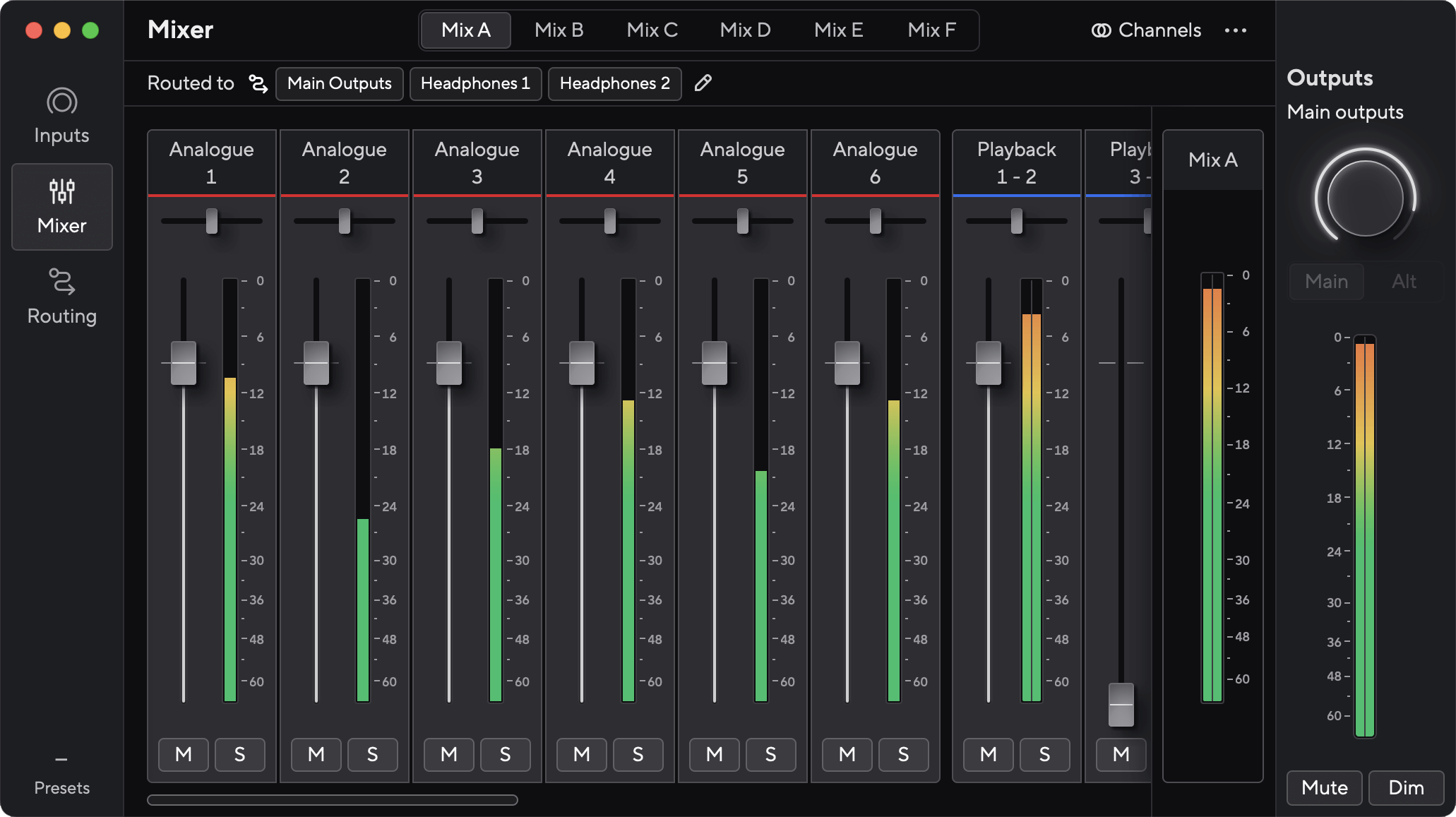This screenshot has width=1456, height=817.
Task: Solo the Analogue 2 channel
Action: pos(373,754)
